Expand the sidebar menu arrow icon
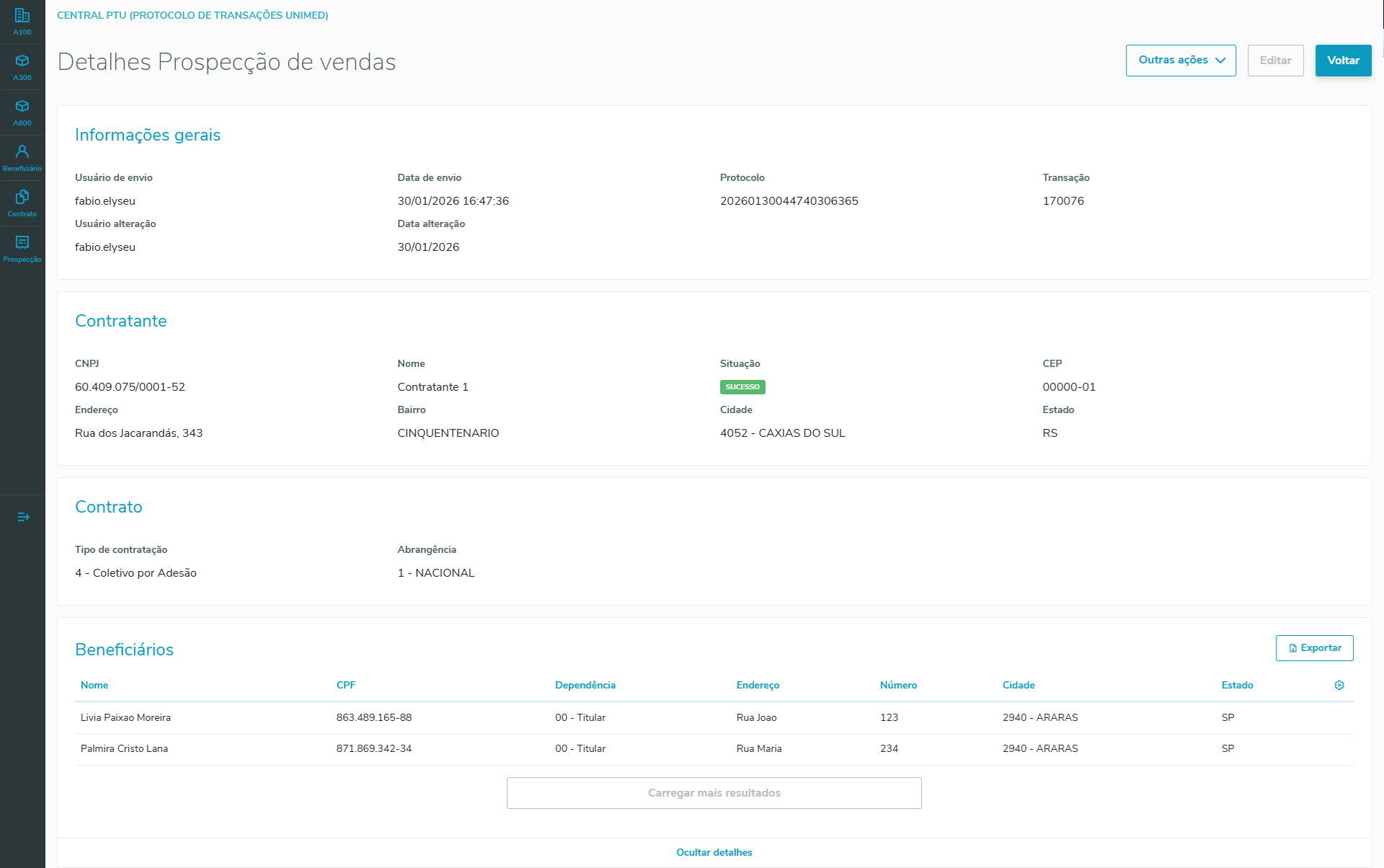The width and height of the screenshot is (1384, 868). click(x=23, y=517)
